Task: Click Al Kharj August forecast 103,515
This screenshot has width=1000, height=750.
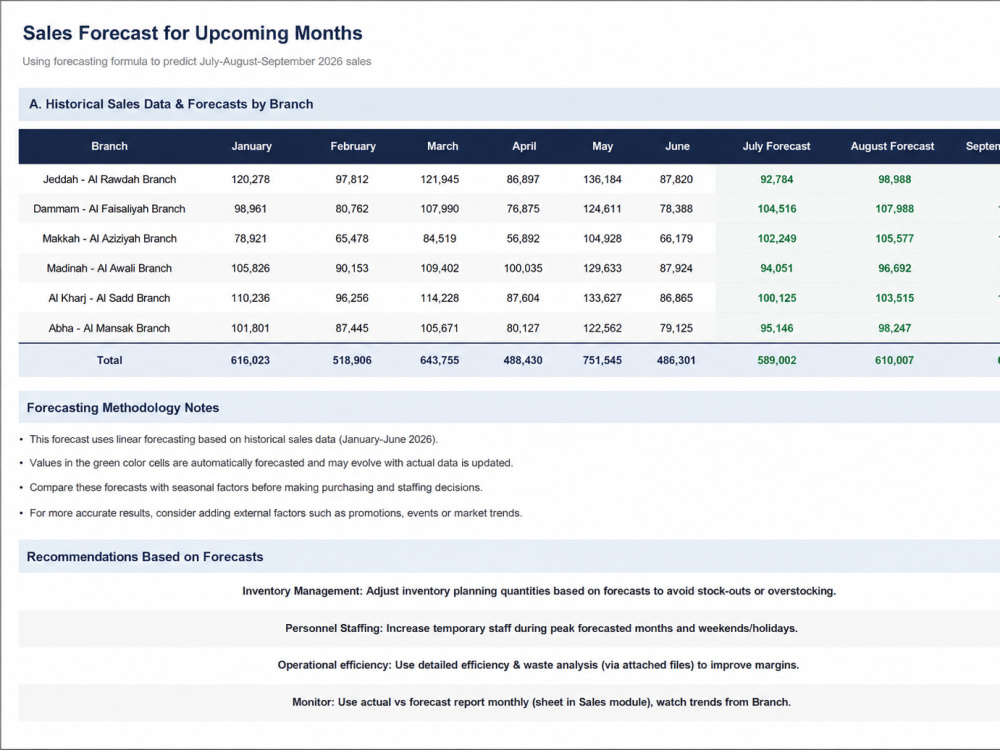Action: point(895,298)
